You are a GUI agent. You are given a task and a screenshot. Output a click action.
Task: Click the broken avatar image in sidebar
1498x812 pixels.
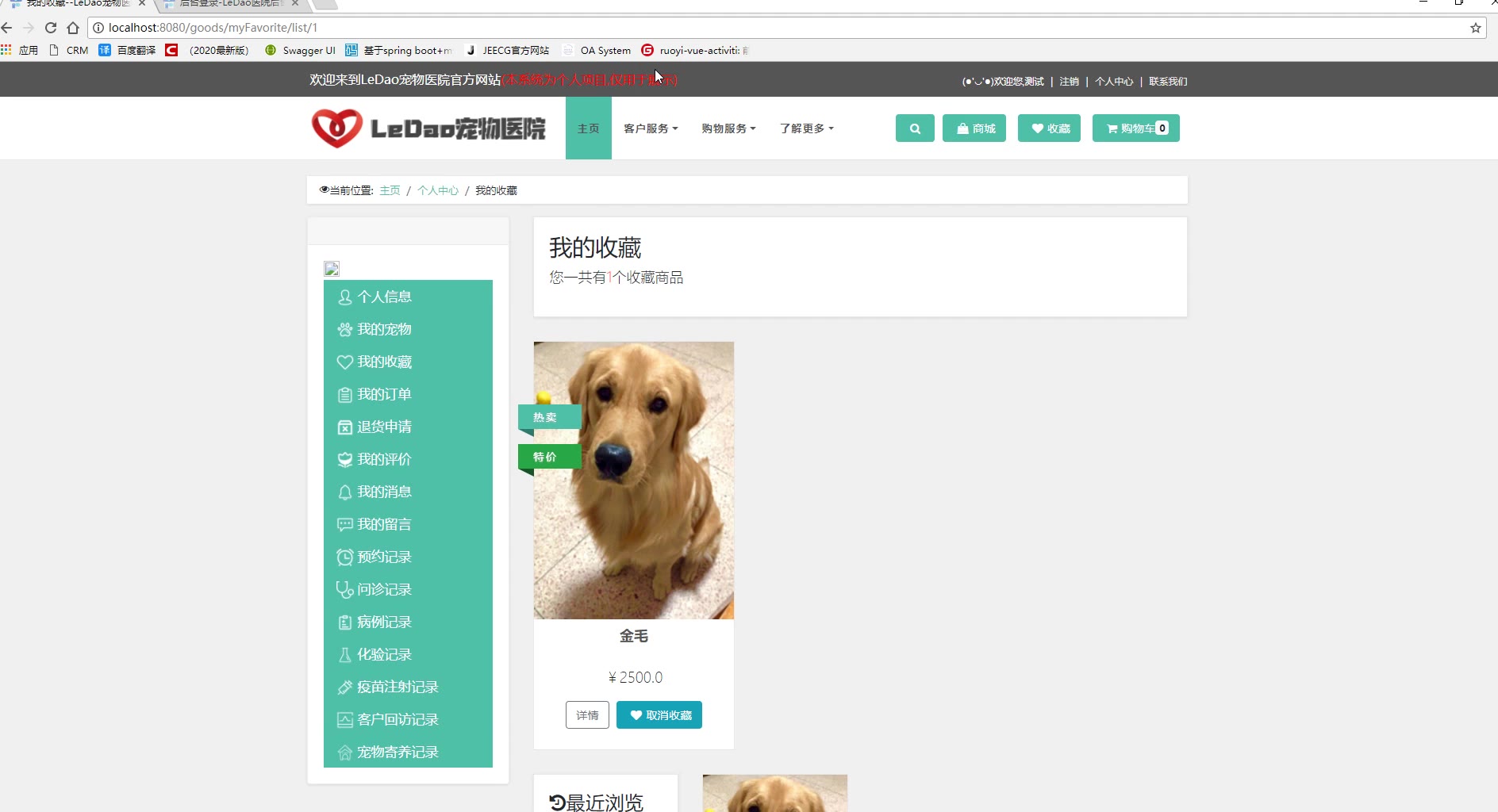tap(332, 269)
